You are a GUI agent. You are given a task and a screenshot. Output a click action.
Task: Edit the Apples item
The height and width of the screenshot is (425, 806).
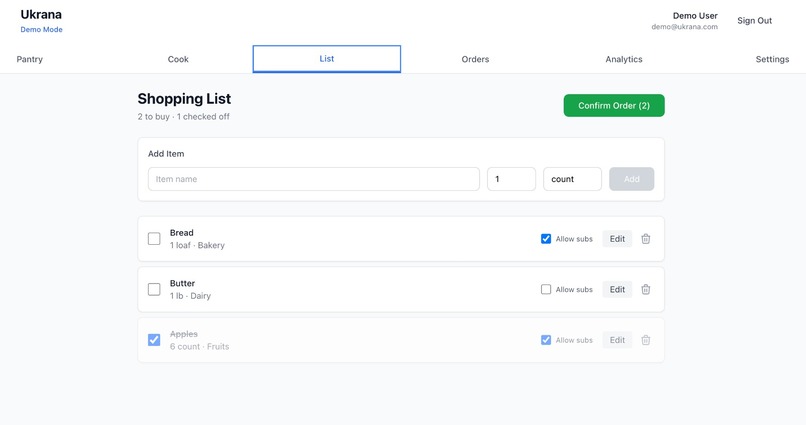pos(617,340)
